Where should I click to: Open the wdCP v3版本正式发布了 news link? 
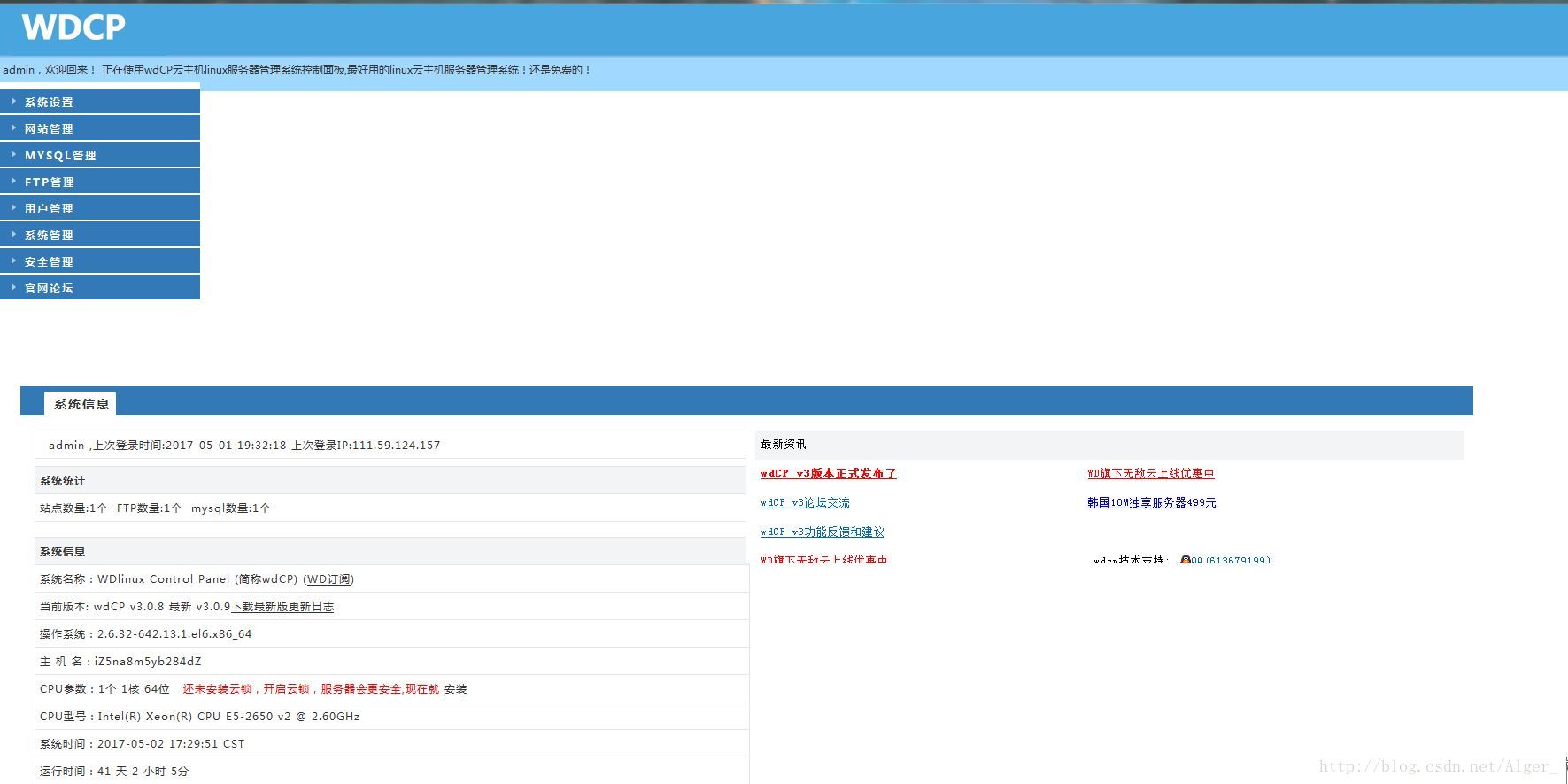point(828,474)
